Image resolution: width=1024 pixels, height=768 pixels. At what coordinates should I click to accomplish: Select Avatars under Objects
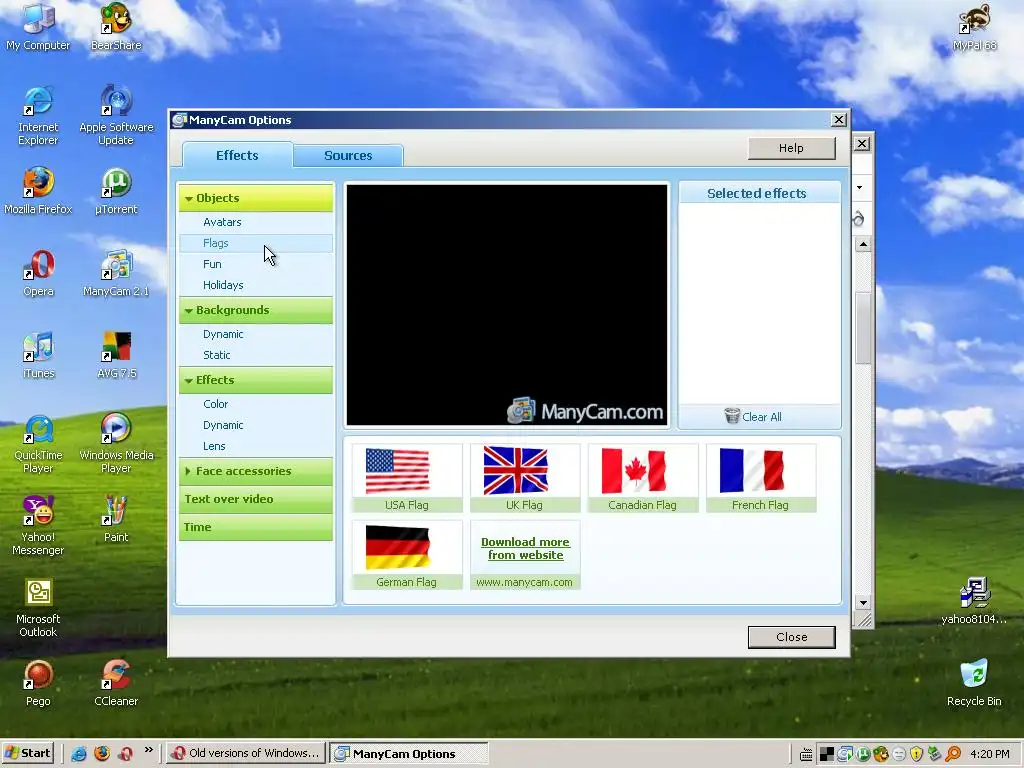pyautogui.click(x=255, y=222)
